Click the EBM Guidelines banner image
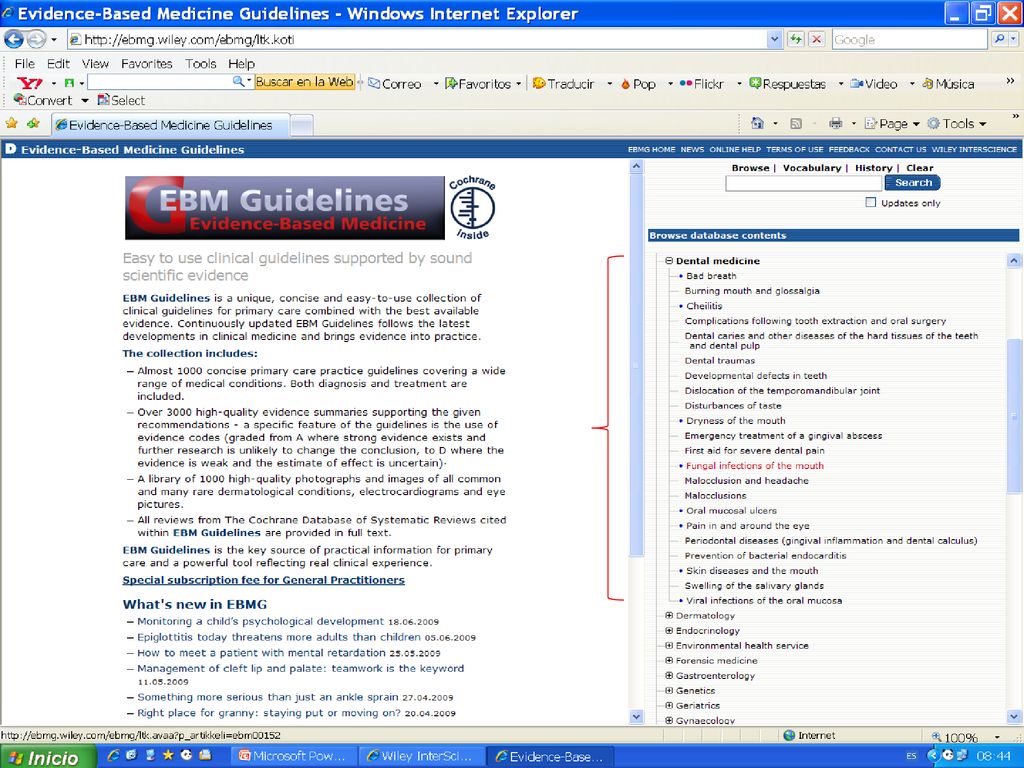The height and width of the screenshot is (768, 1024). tap(285, 208)
